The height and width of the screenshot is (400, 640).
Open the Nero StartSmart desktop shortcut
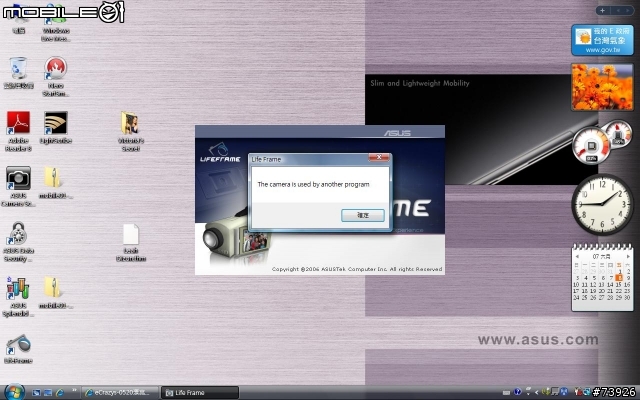[x=56, y=77]
